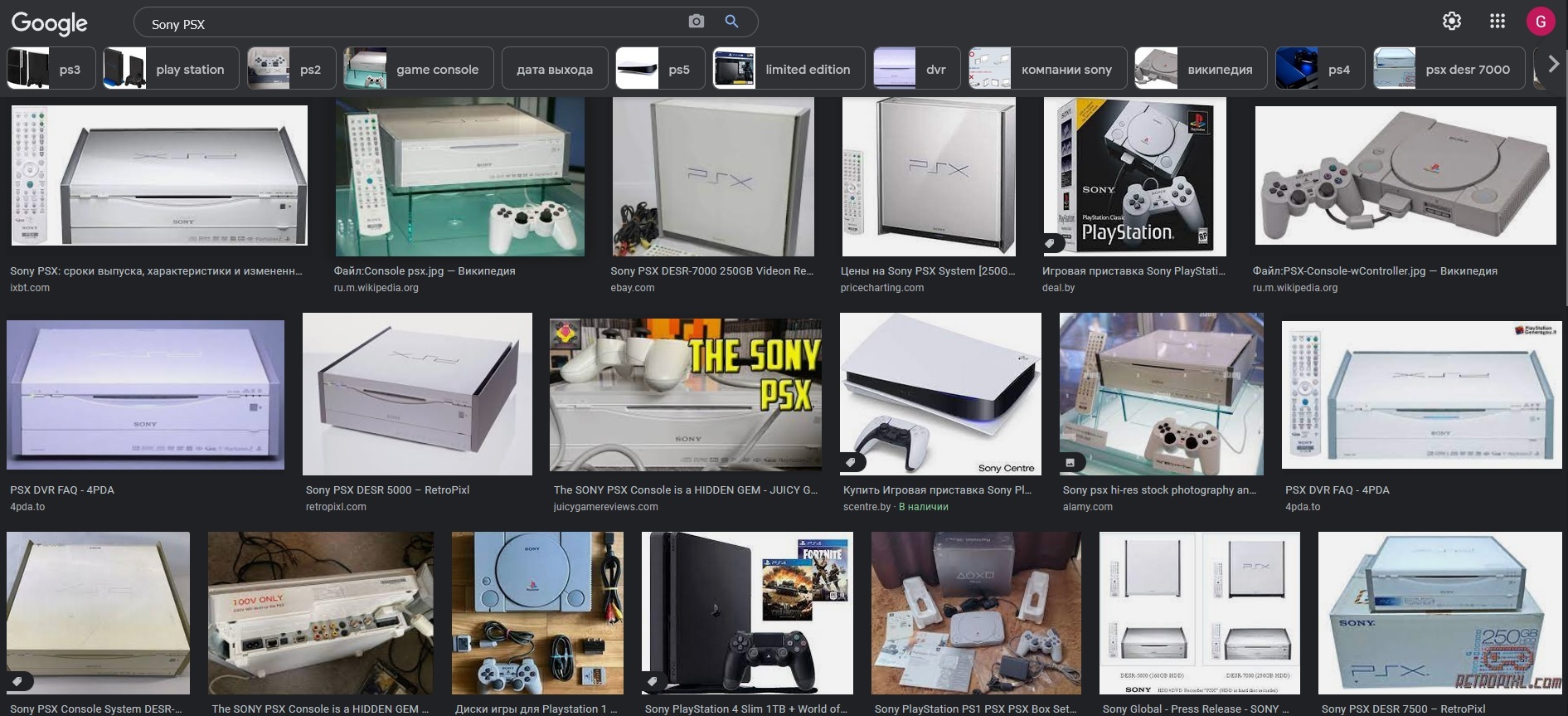Open link Файл:Console psx.jpg — Википедия
Screen dimensions: 1568x716
tap(425, 271)
